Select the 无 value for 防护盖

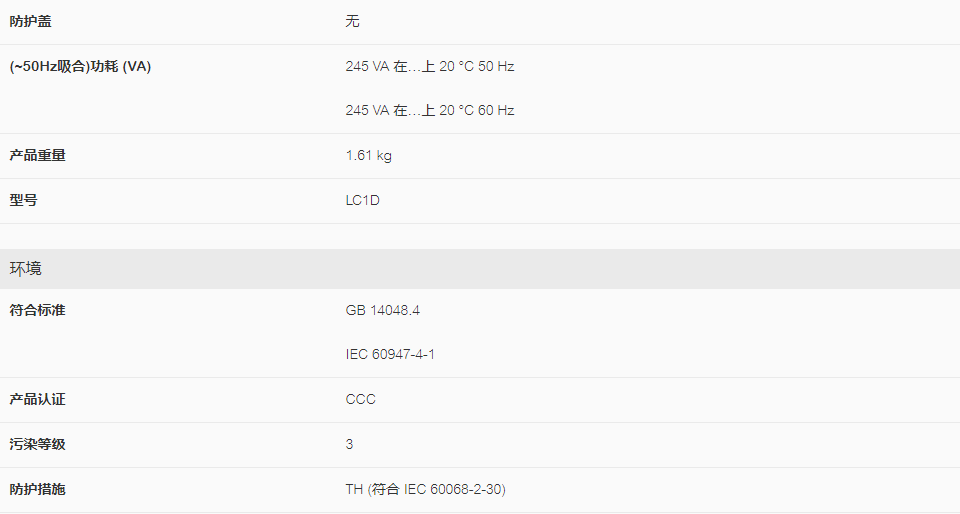(x=352, y=21)
